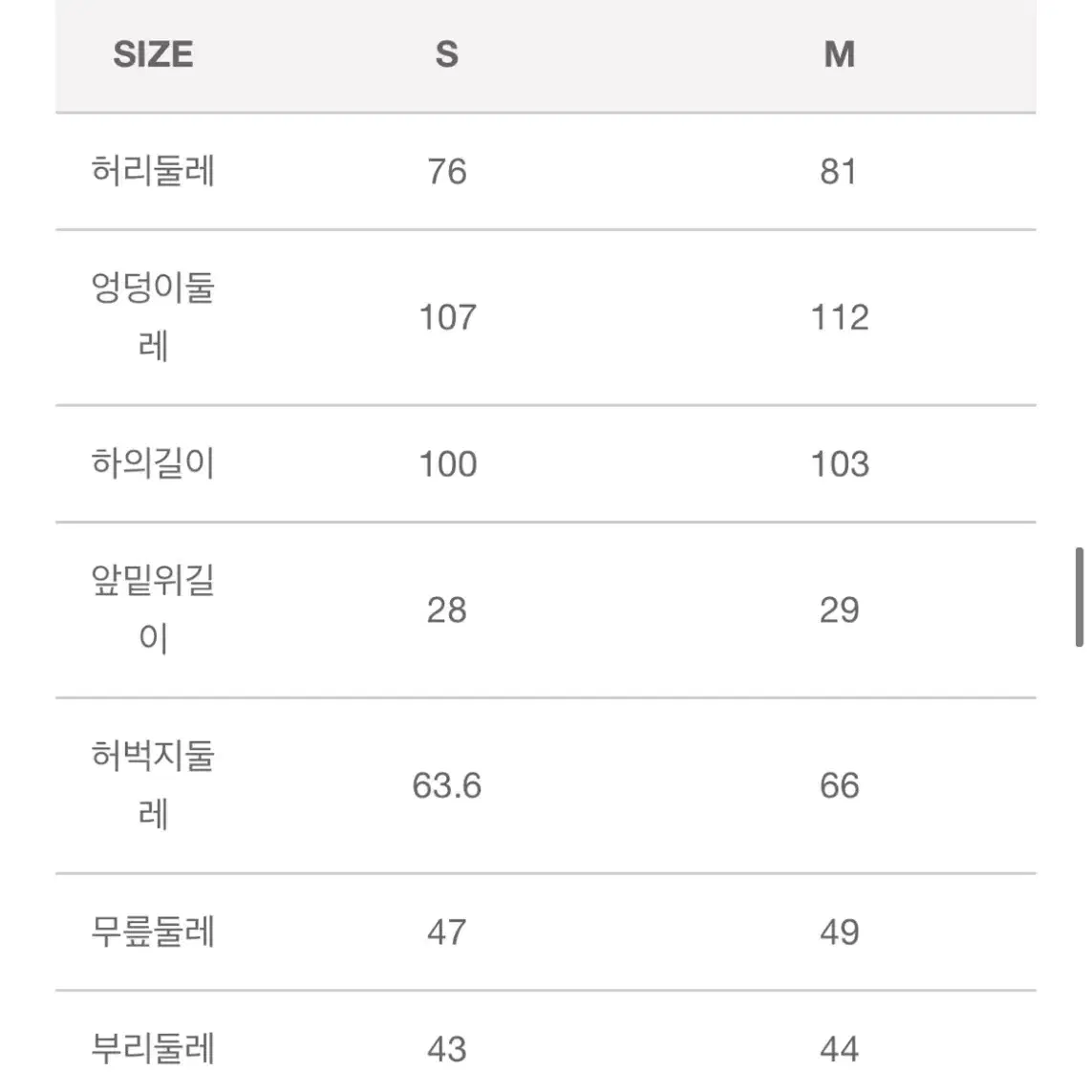Click the M hip value 112

coord(840,317)
